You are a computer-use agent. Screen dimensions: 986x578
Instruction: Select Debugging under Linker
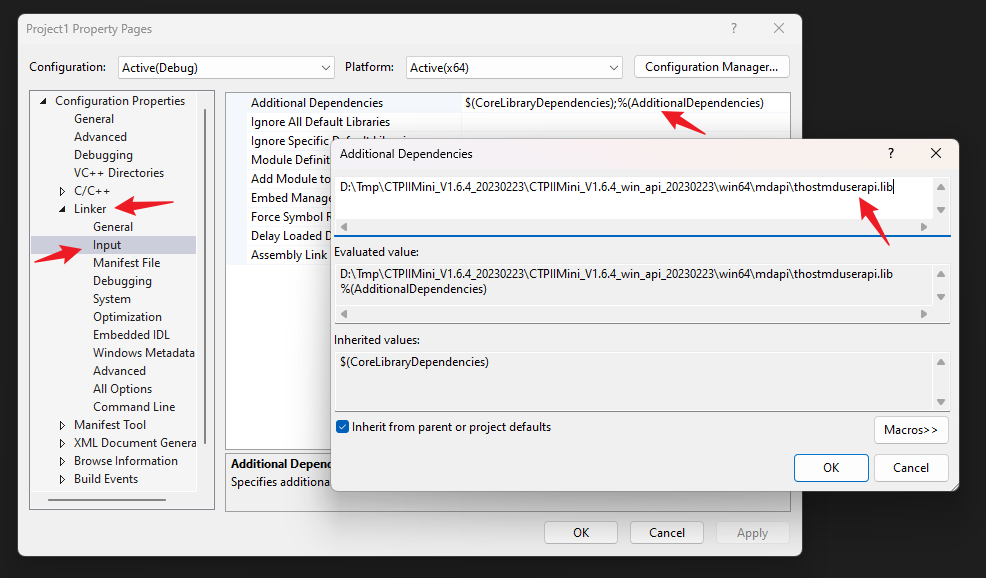122,281
